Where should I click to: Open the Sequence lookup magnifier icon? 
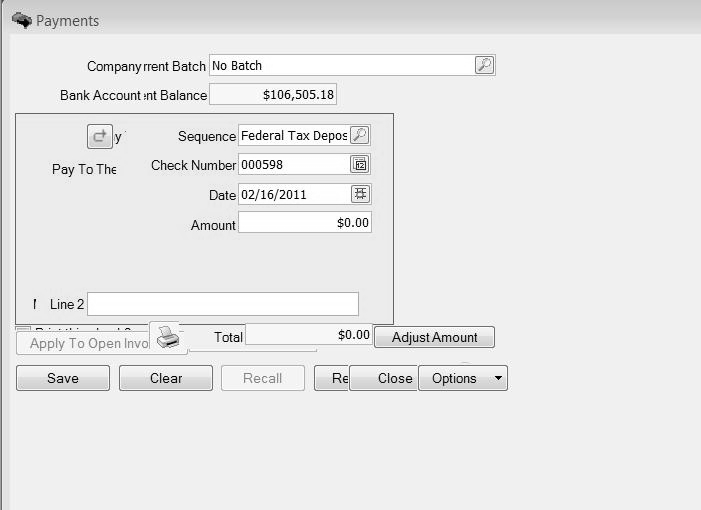point(360,135)
